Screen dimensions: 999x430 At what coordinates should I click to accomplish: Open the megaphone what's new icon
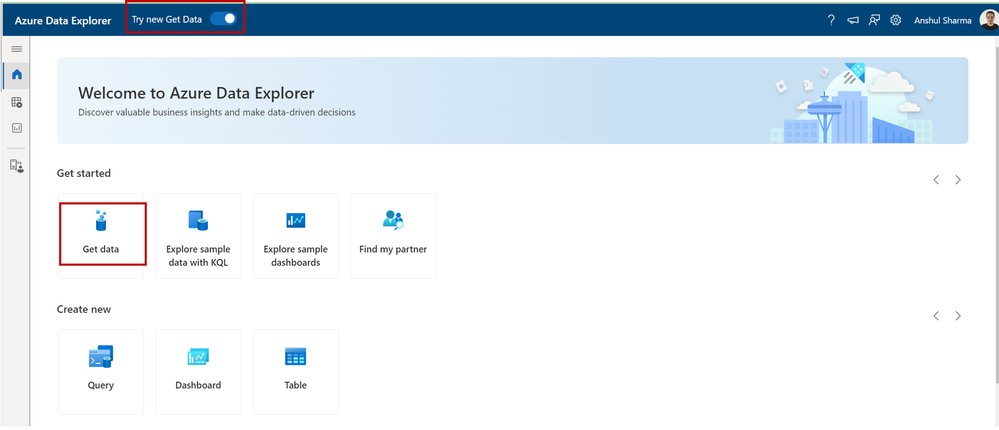point(852,20)
